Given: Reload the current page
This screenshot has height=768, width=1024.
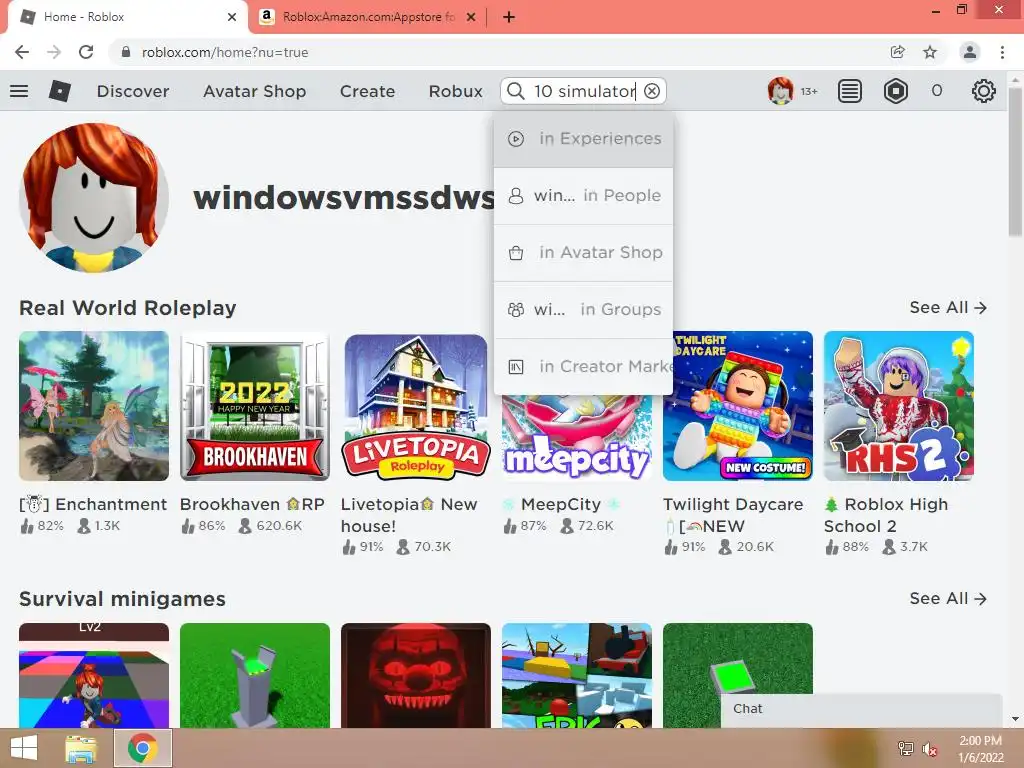Looking at the screenshot, I should coord(86,52).
